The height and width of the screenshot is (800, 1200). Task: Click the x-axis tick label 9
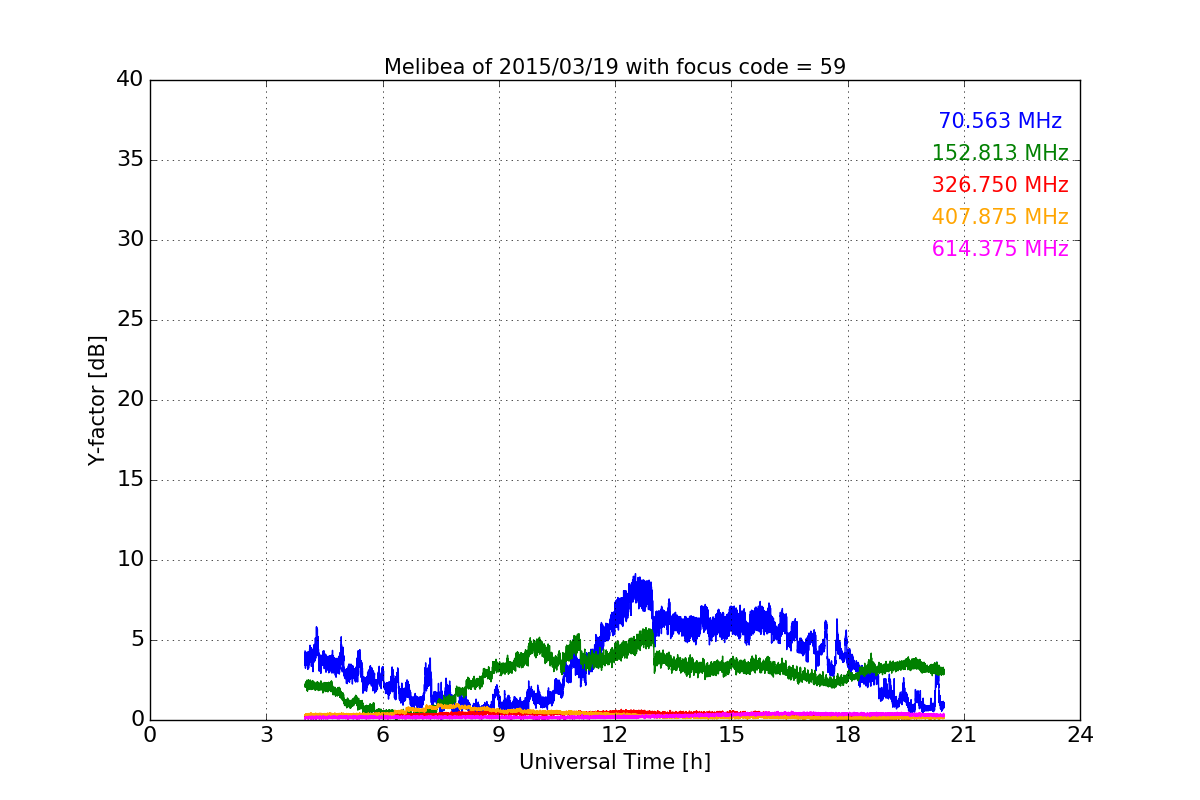[499, 734]
